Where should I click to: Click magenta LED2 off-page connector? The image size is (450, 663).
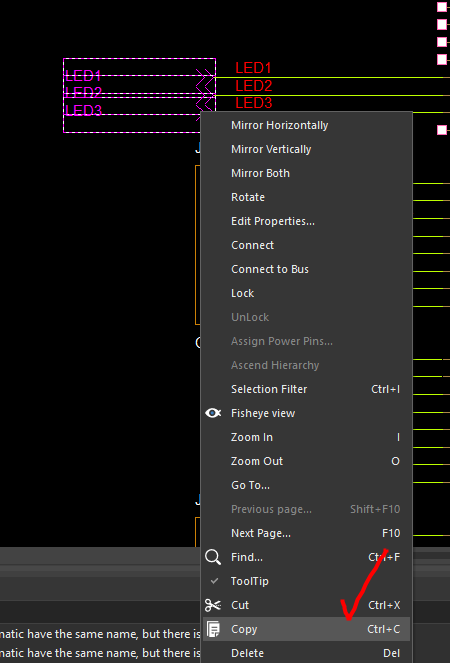click(83, 93)
